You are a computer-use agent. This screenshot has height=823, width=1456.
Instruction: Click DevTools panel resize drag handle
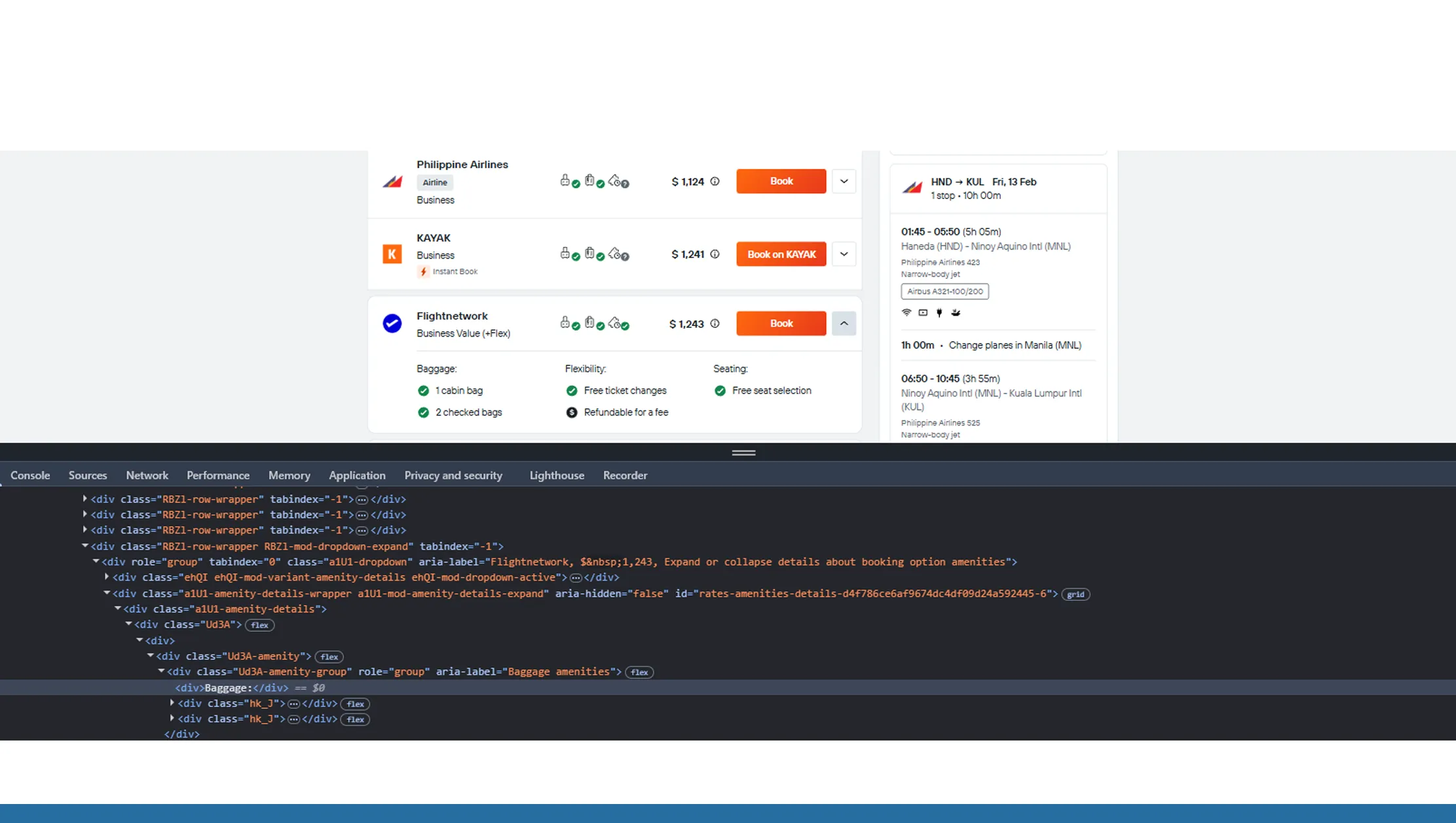[x=743, y=452]
